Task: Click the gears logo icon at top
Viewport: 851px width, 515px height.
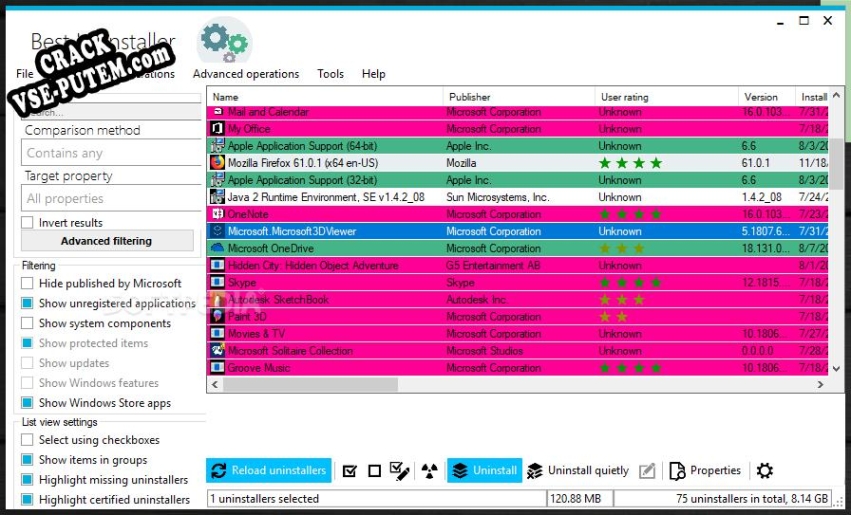Action: click(224, 41)
